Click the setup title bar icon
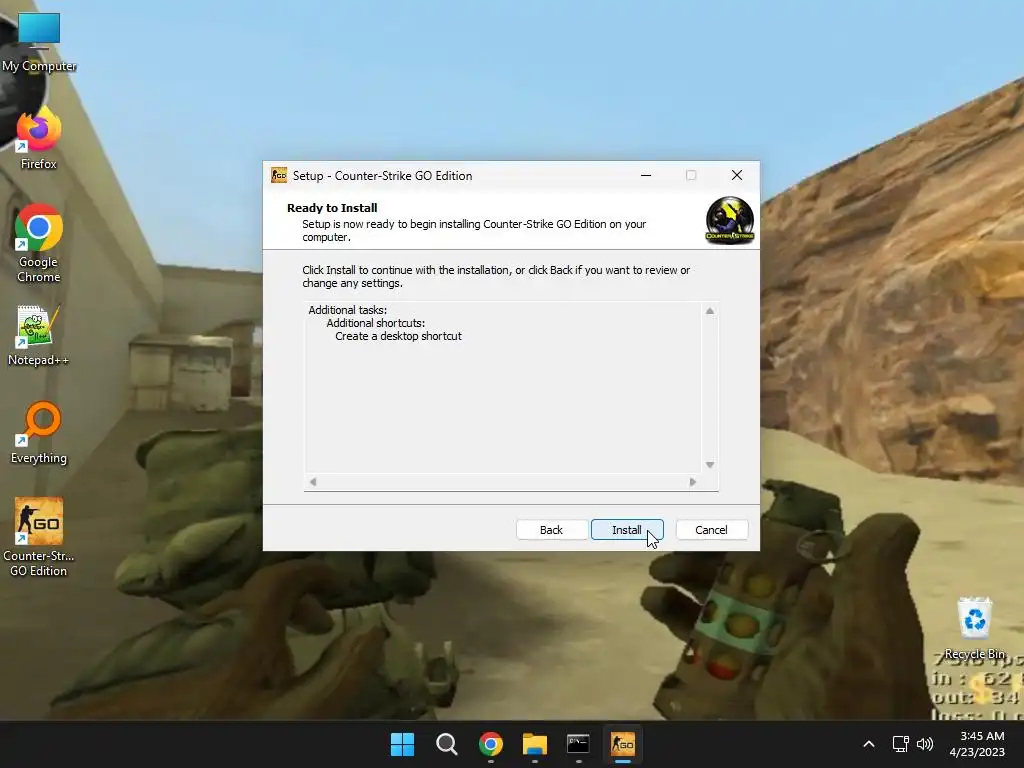This screenshot has height=768, width=1024. [279, 175]
